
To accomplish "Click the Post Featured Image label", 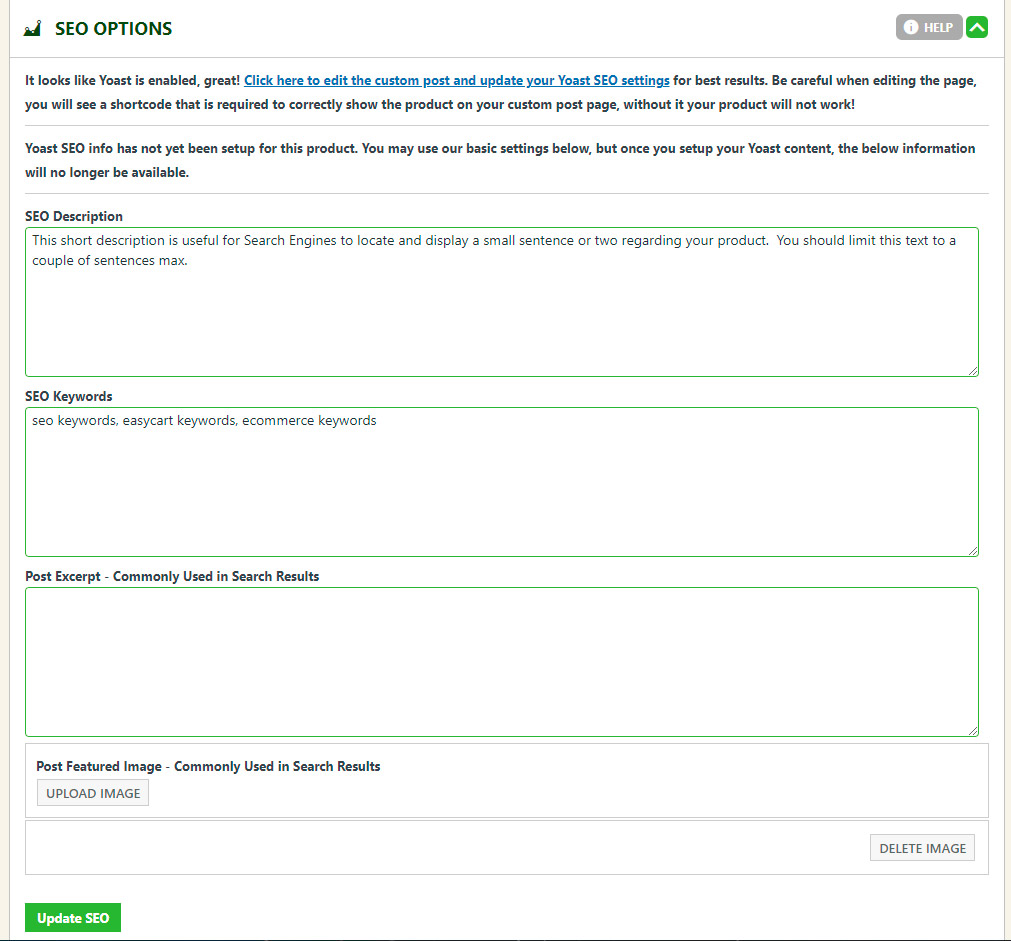I will [x=208, y=766].
